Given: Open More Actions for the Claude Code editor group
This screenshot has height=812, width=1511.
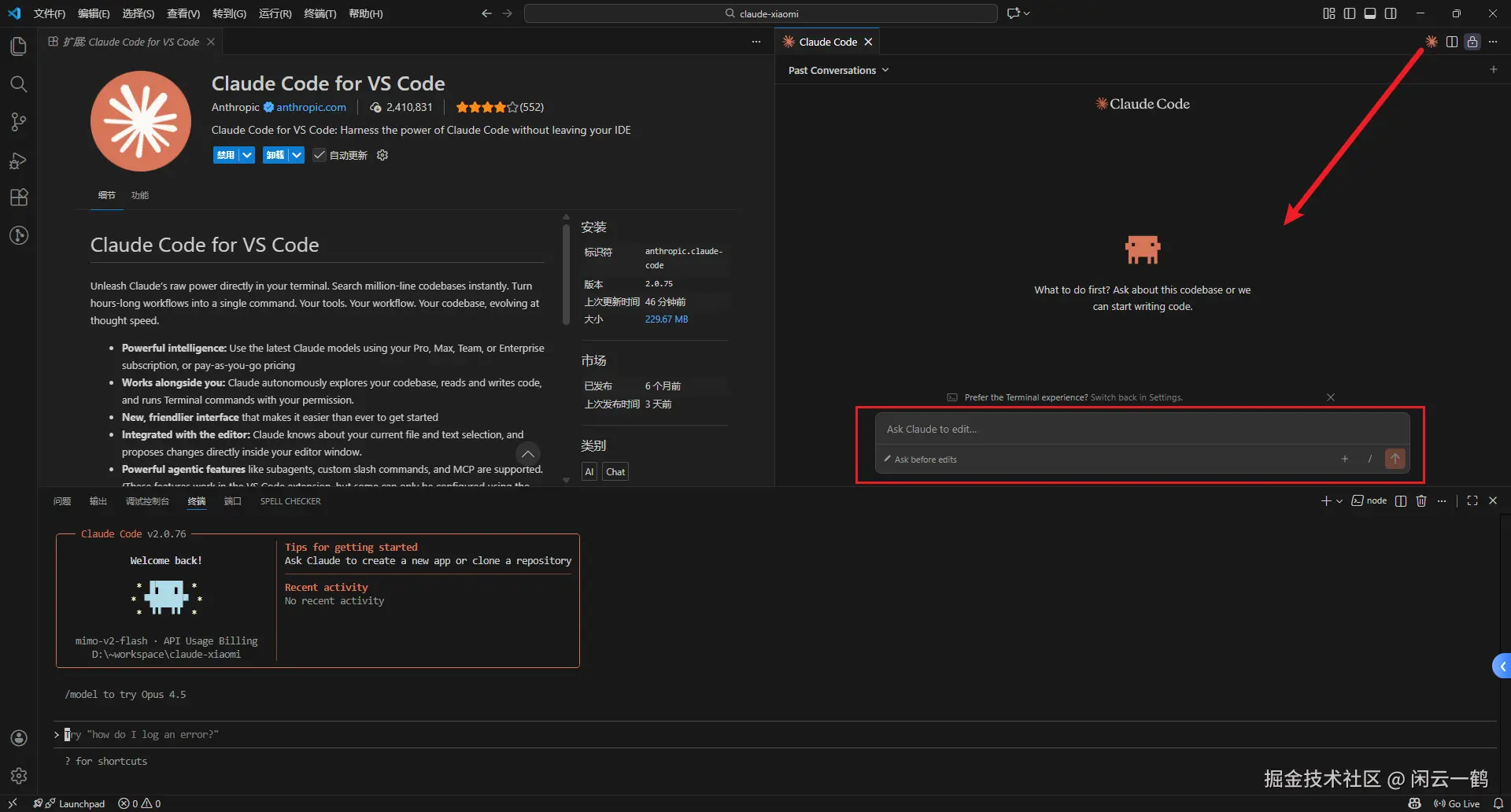Looking at the screenshot, I should coord(1493,42).
